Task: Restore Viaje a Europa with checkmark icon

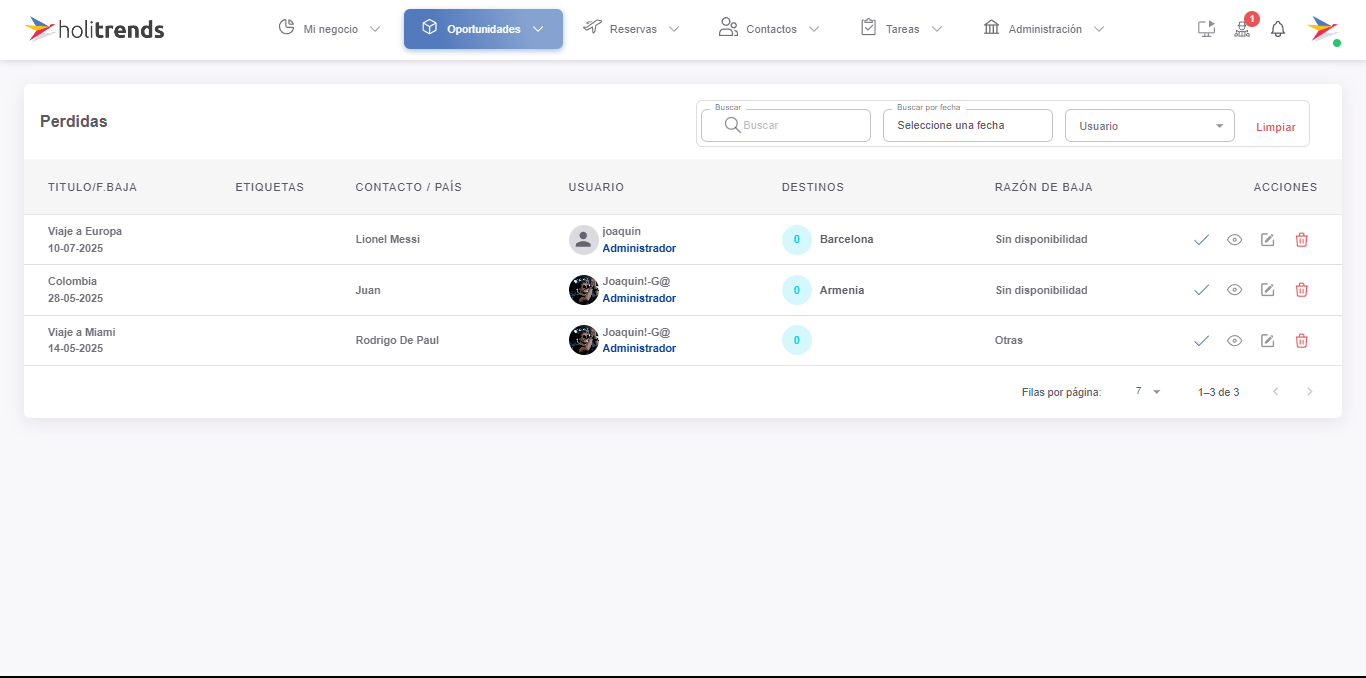Action: [1202, 240]
